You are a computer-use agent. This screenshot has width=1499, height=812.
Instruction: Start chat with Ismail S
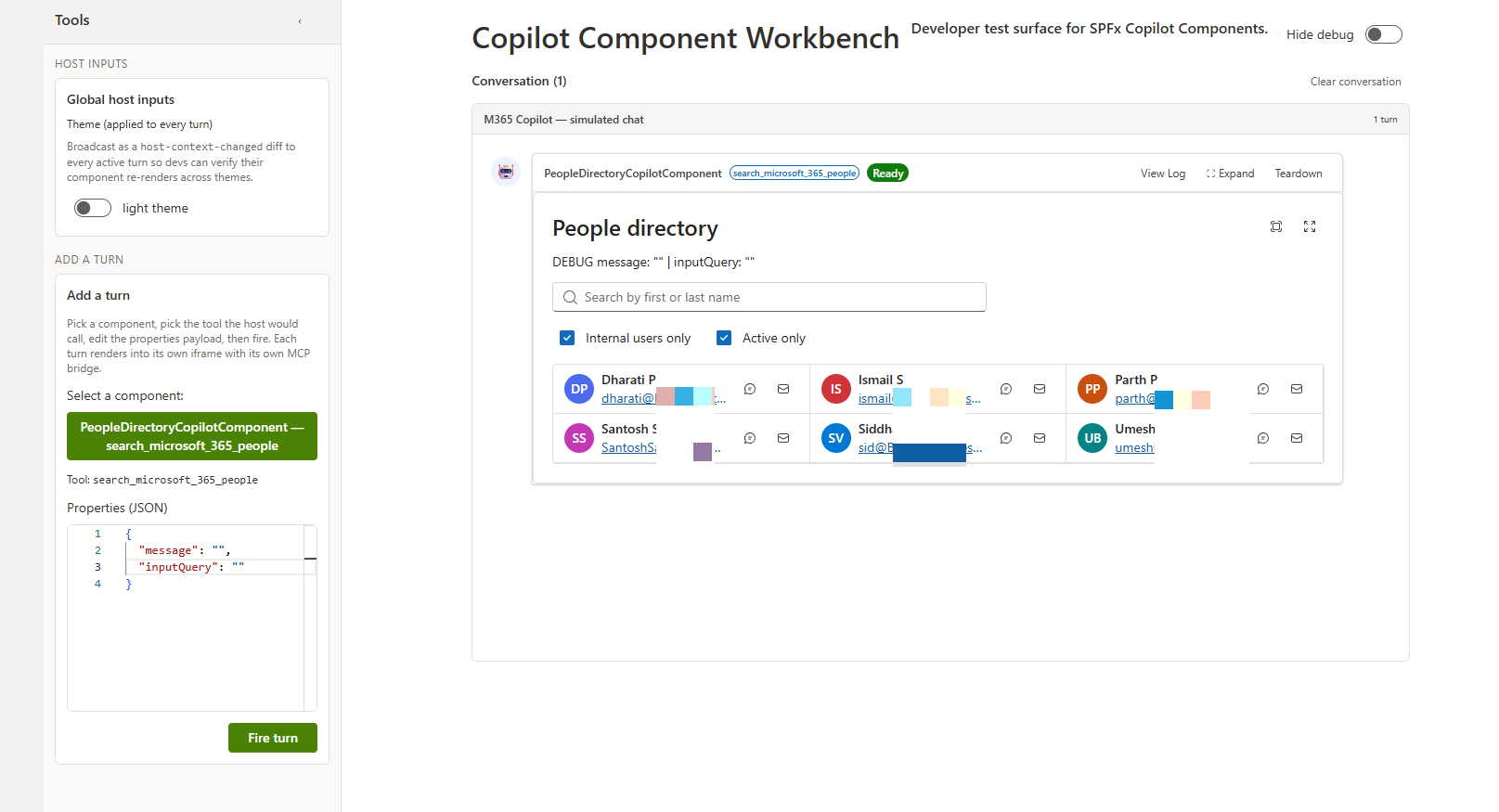[x=1006, y=389]
